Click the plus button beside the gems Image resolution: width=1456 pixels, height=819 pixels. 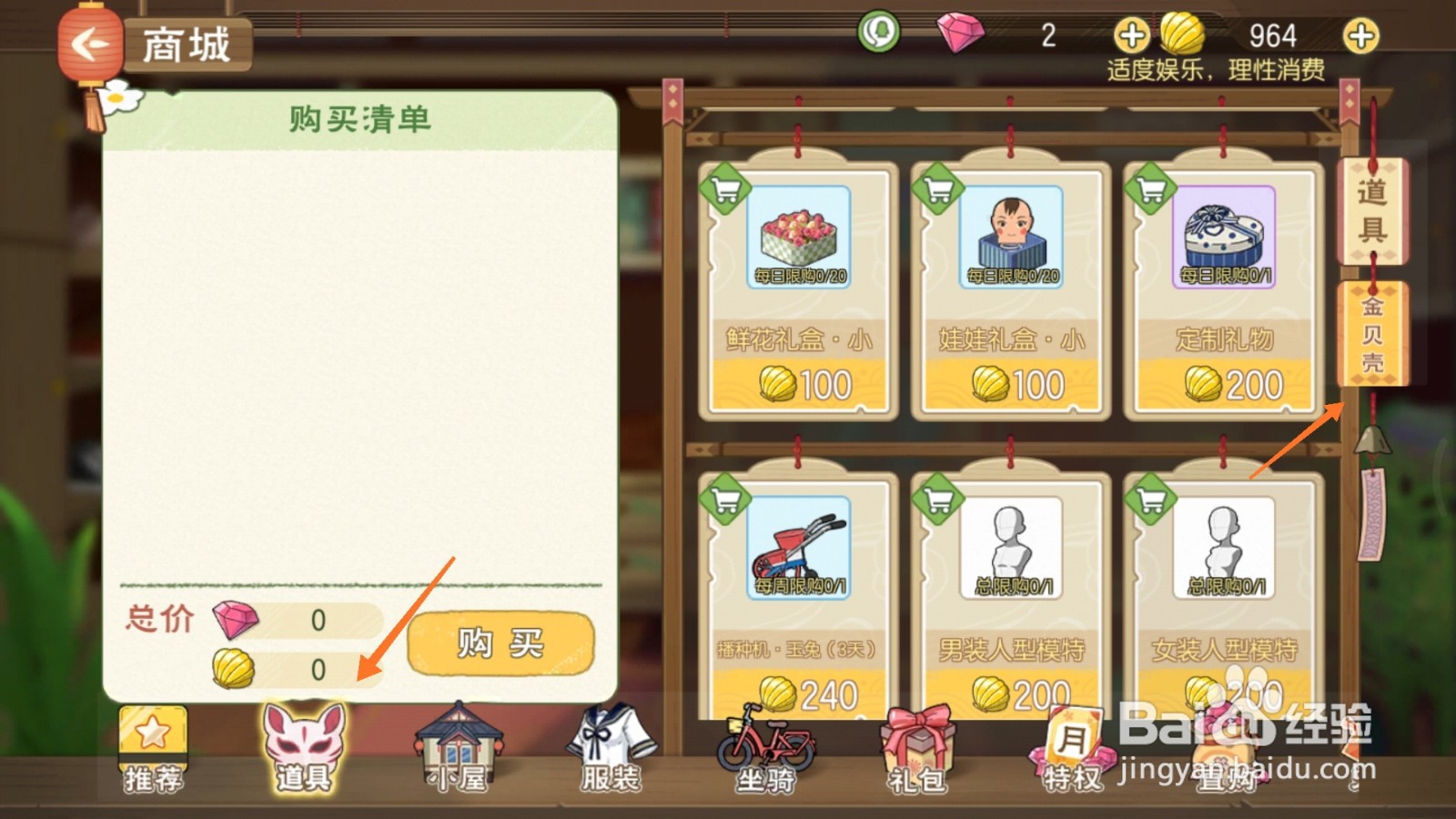pyautogui.click(x=1132, y=36)
